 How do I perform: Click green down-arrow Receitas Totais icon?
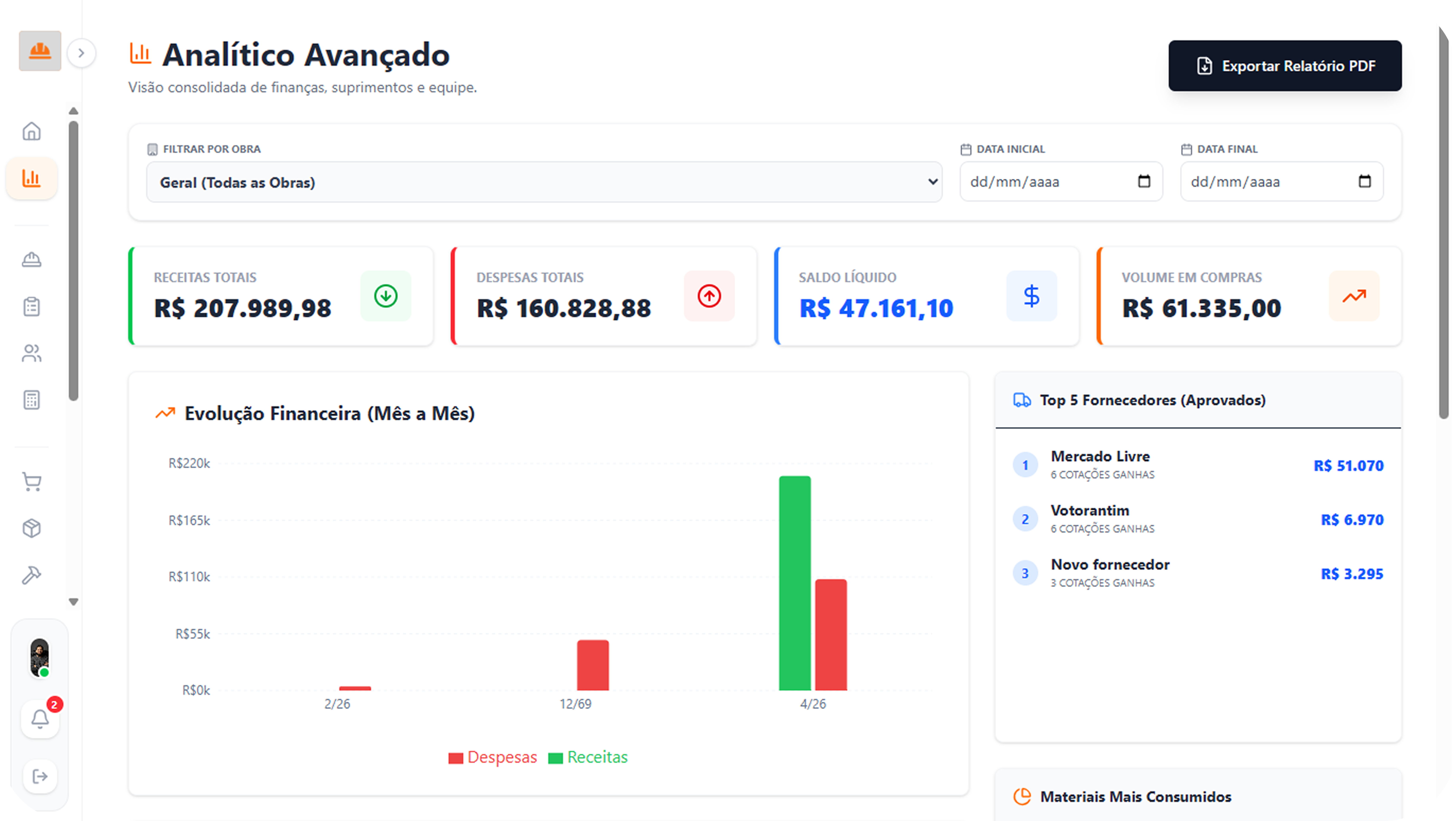[386, 296]
